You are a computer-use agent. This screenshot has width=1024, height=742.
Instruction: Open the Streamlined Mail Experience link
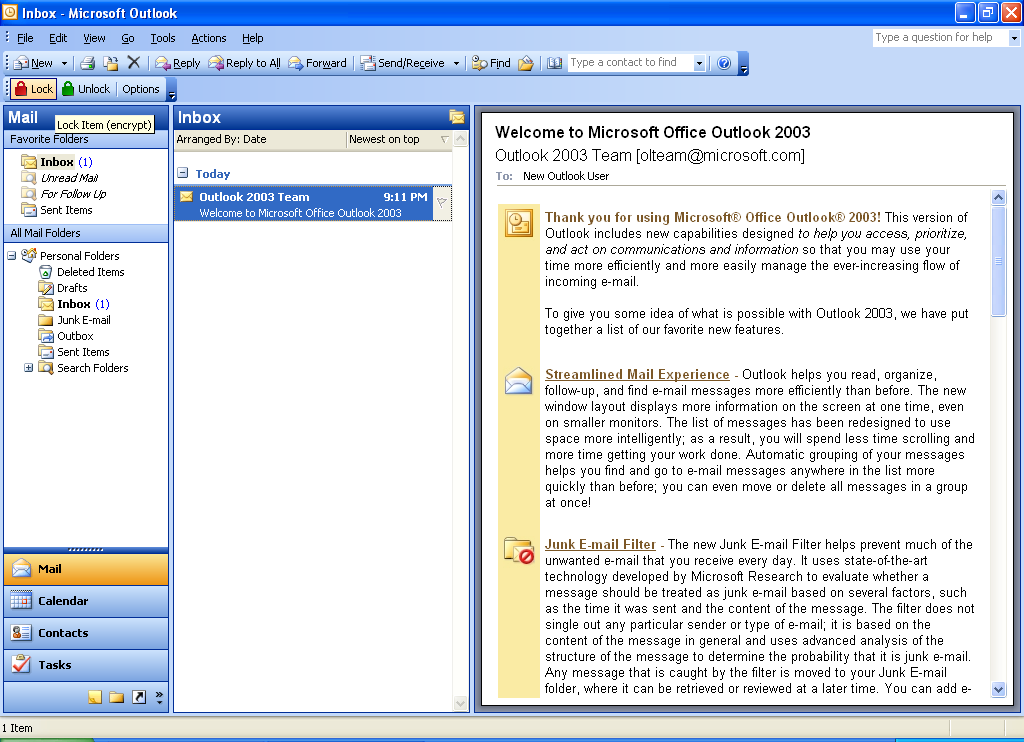coord(637,374)
